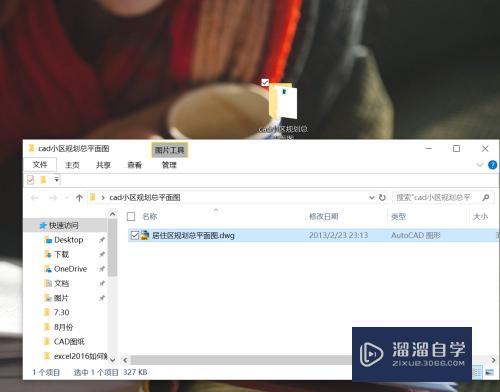The image size is (500, 392).
Task: Click the folder icon in address bar
Action: [x=93, y=198]
